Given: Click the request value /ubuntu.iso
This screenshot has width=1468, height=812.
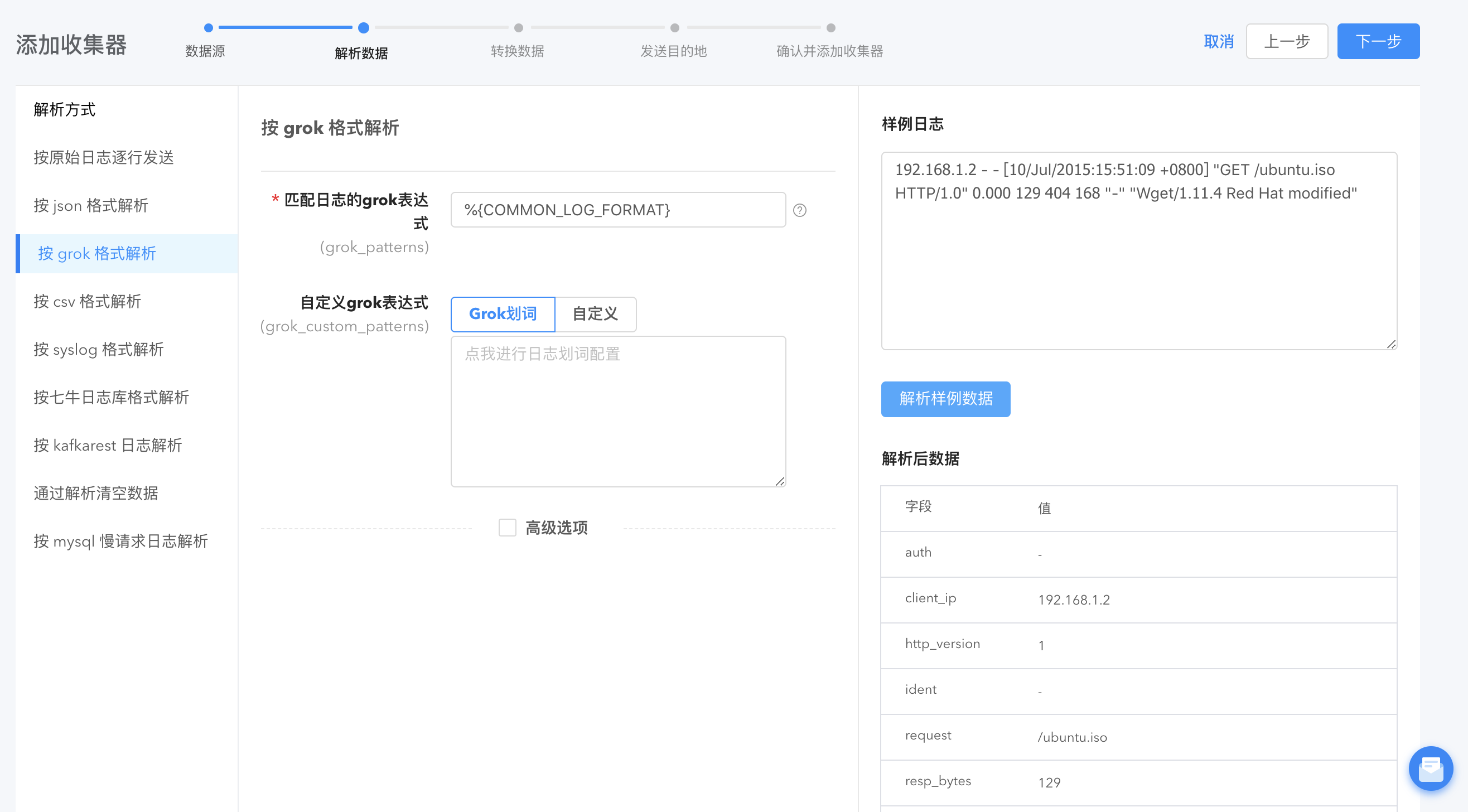Looking at the screenshot, I should [x=1072, y=737].
